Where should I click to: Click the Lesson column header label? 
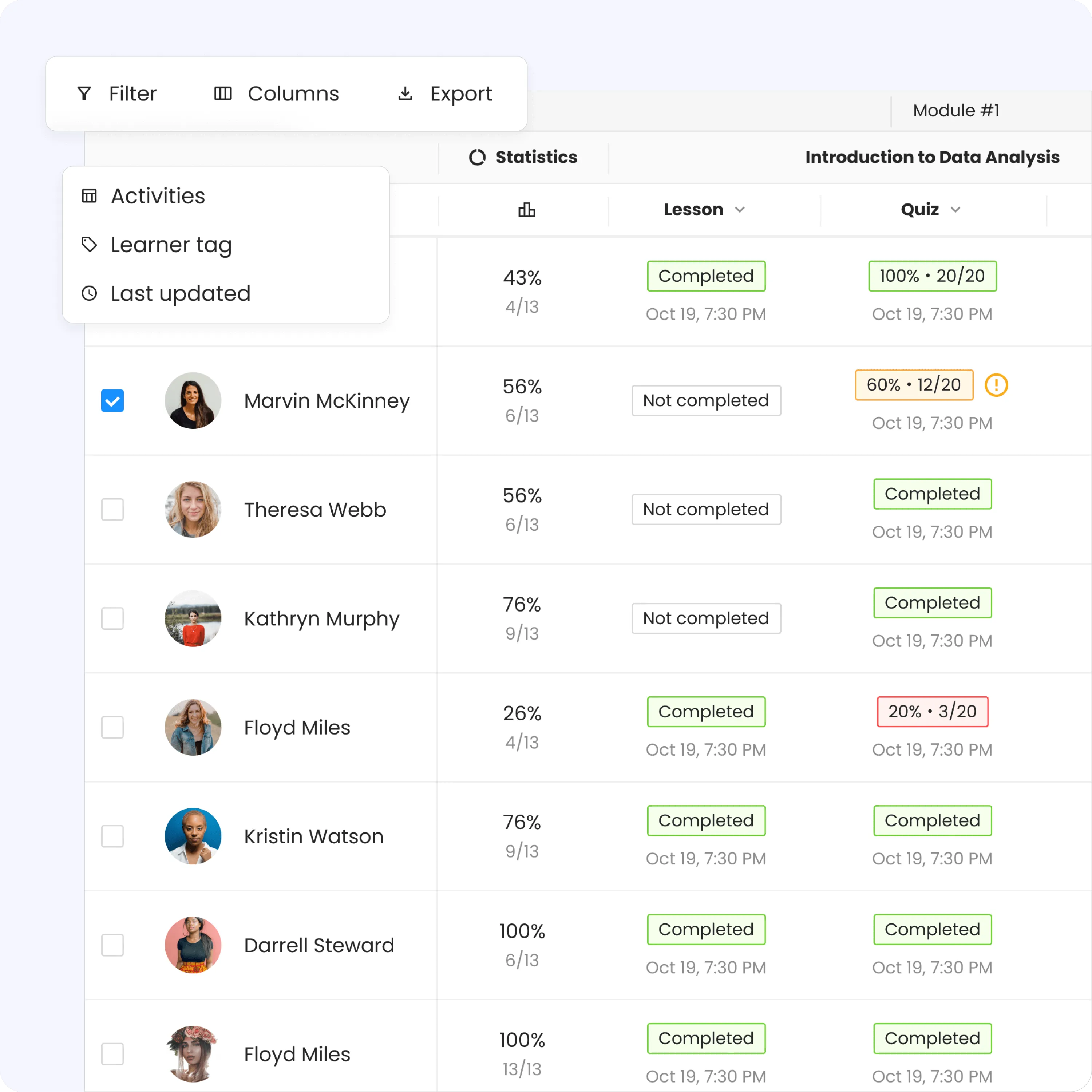coord(693,210)
